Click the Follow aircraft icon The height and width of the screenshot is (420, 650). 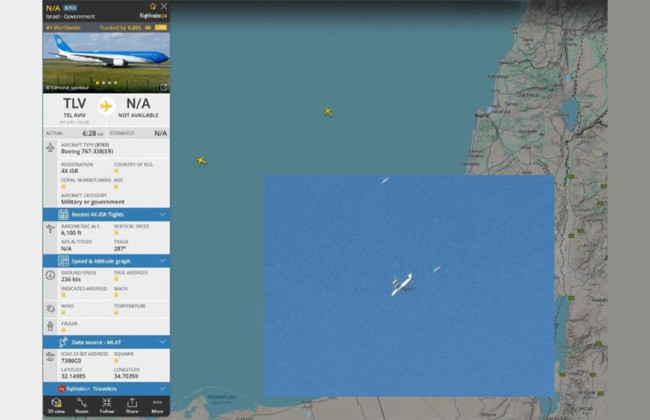coord(106,405)
